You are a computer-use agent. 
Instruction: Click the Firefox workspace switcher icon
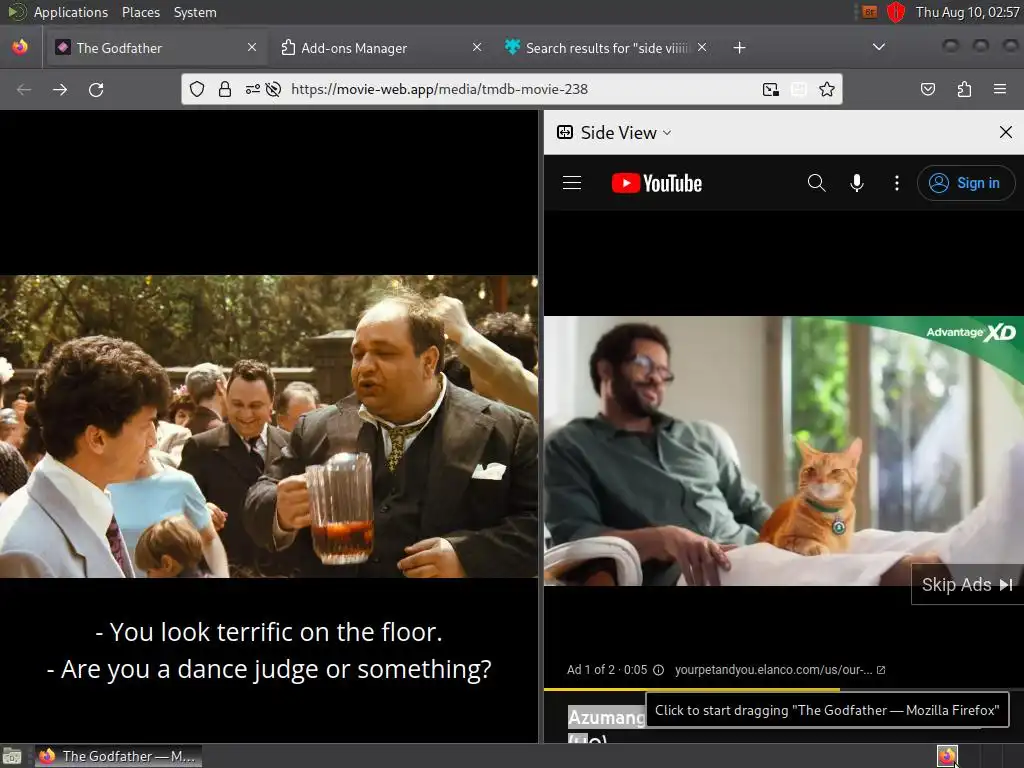[947, 756]
